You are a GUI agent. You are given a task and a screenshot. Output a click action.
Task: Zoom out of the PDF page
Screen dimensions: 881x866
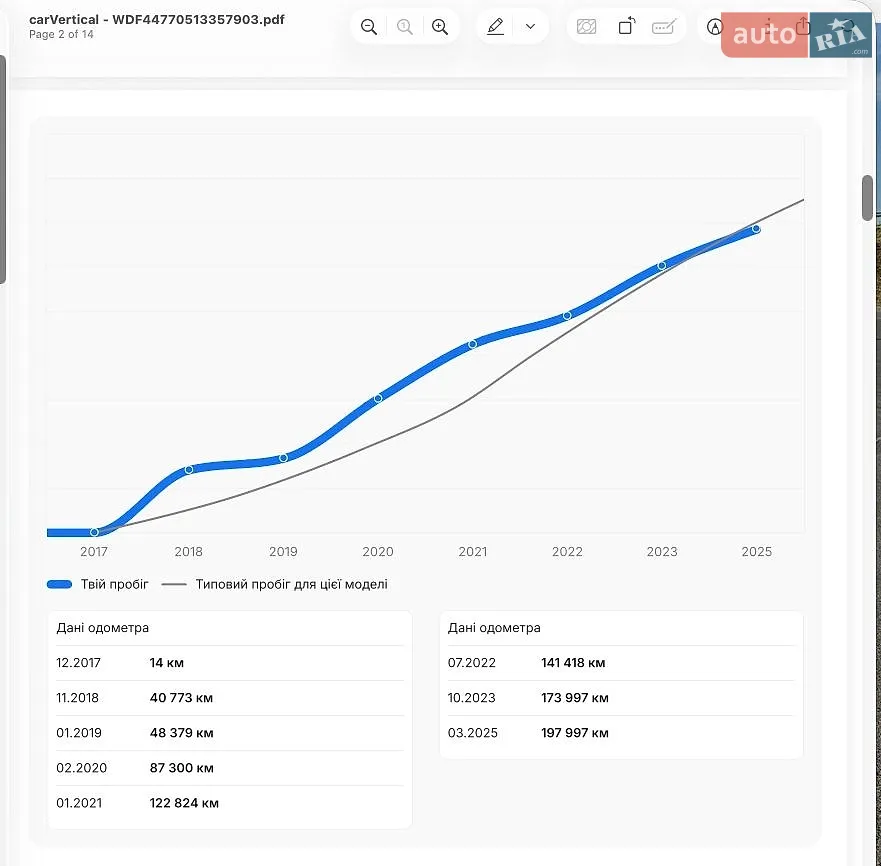tap(369, 26)
